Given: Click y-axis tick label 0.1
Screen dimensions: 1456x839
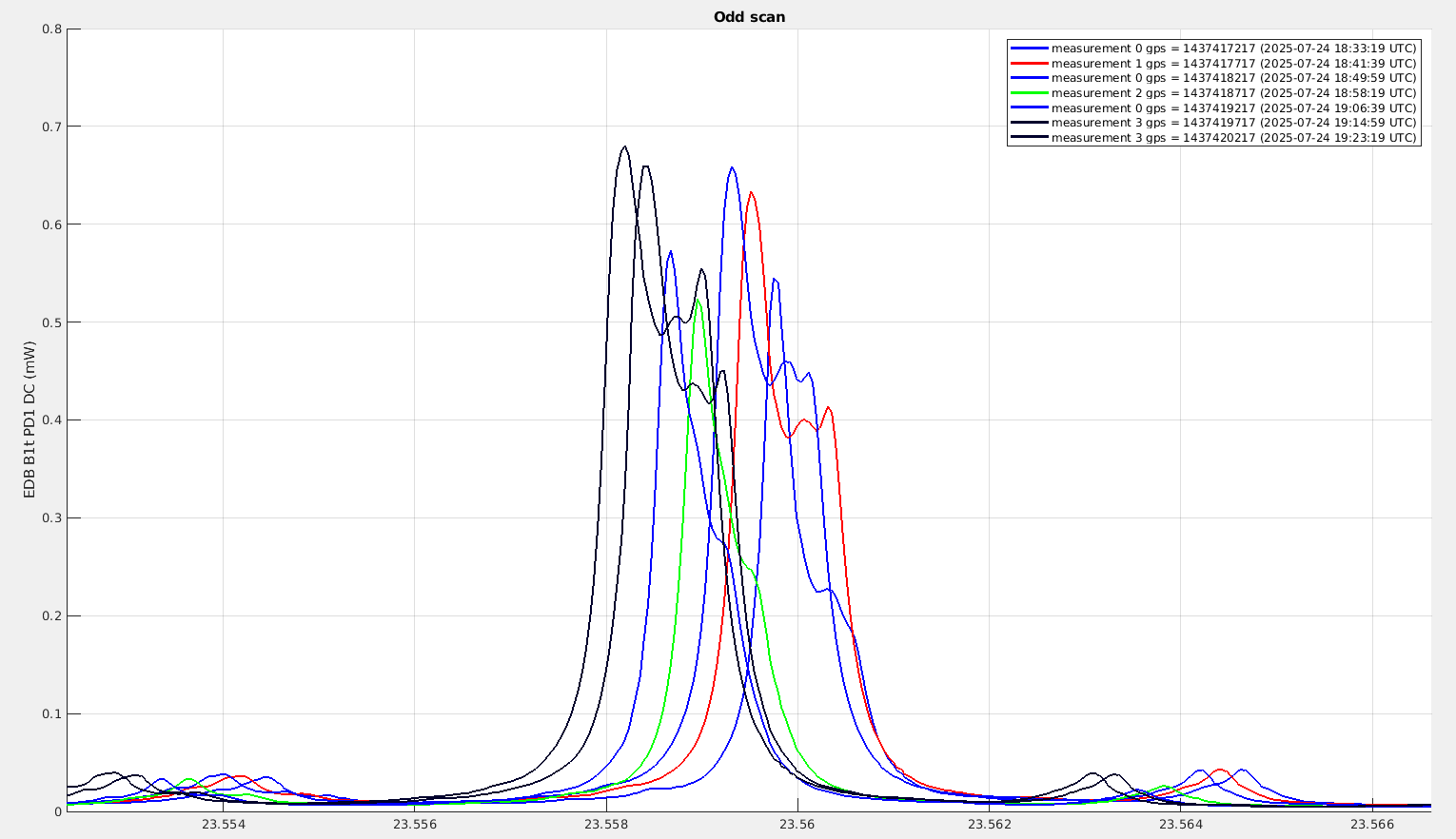Looking at the screenshot, I should coord(52,714).
